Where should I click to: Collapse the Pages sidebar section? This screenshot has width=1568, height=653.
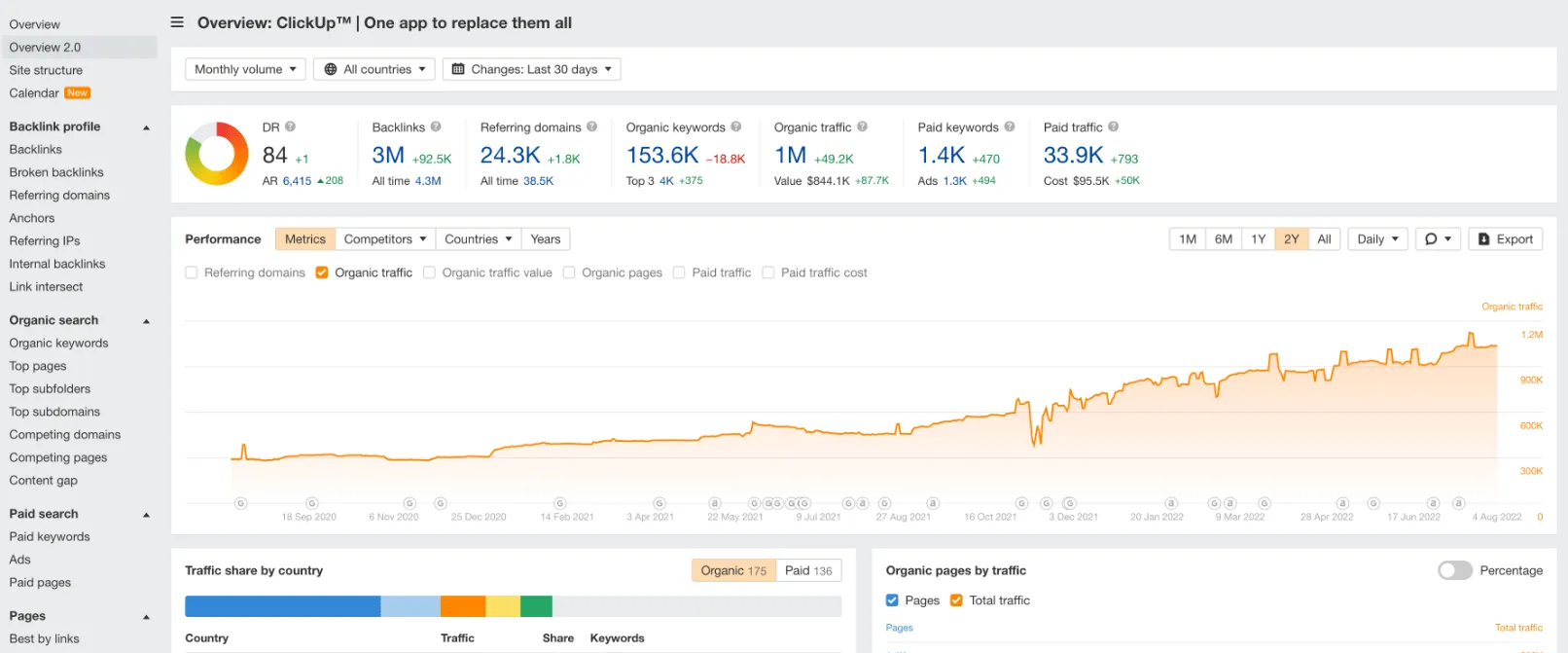[147, 617]
